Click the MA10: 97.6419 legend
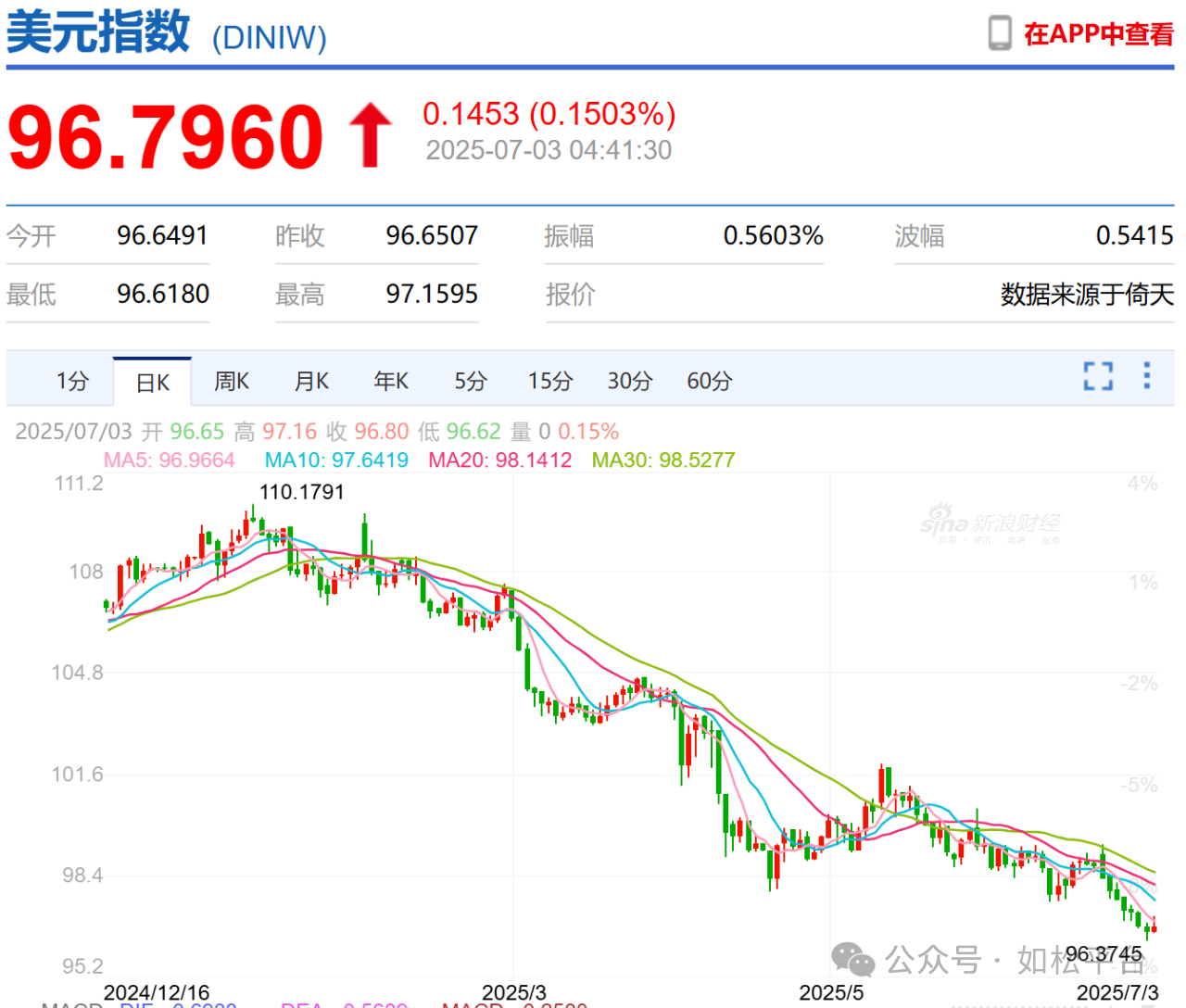 tap(336, 460)
